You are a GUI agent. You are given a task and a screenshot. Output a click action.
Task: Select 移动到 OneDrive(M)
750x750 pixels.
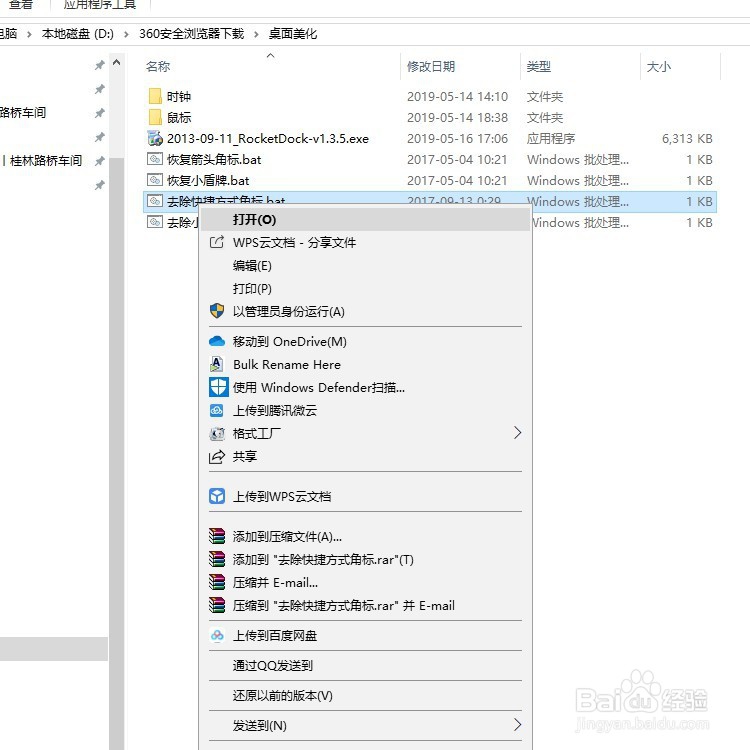[x=365, y=342]
